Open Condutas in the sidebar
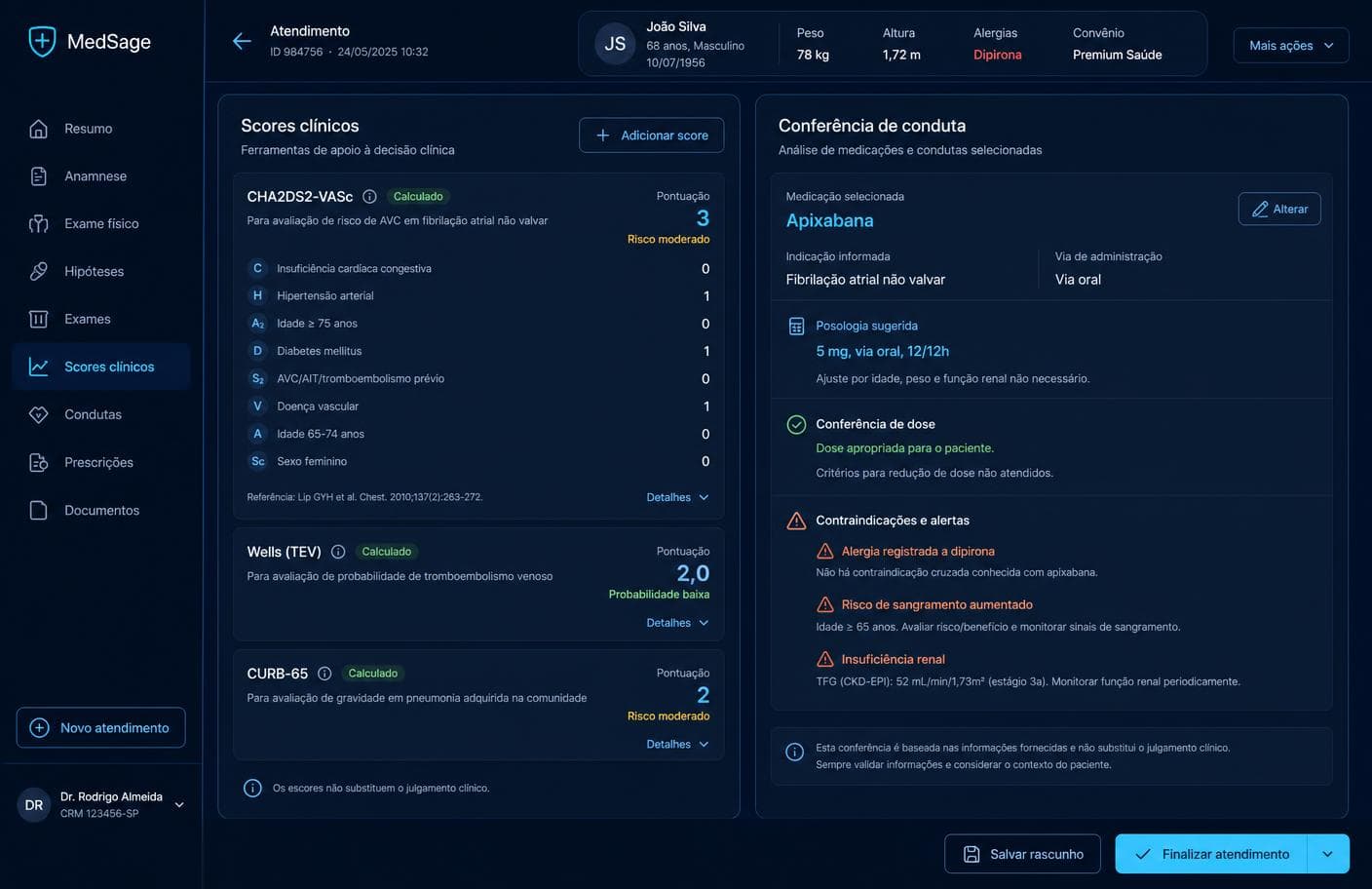The height and width of the screenshot is (889, 1372). coord(100,414)
